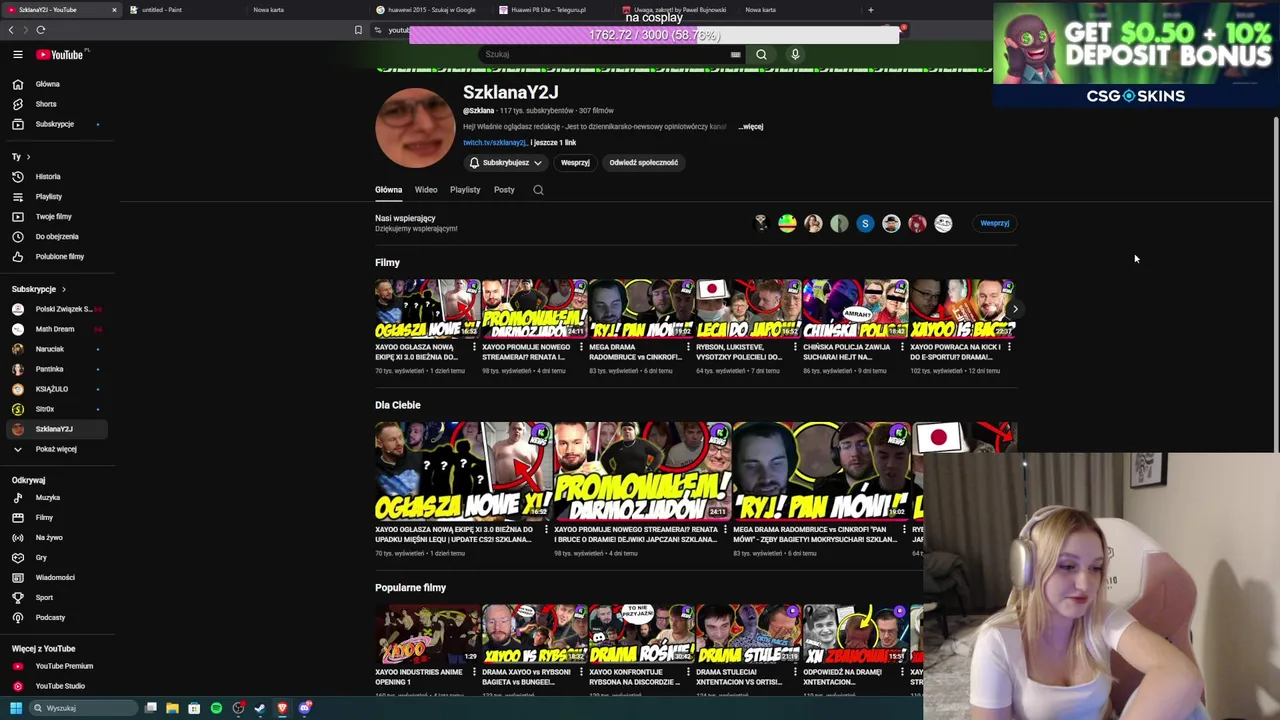1280x720 pixels.
Task: Open YouTube Studio in the sidebar
Action: (60, 686)
